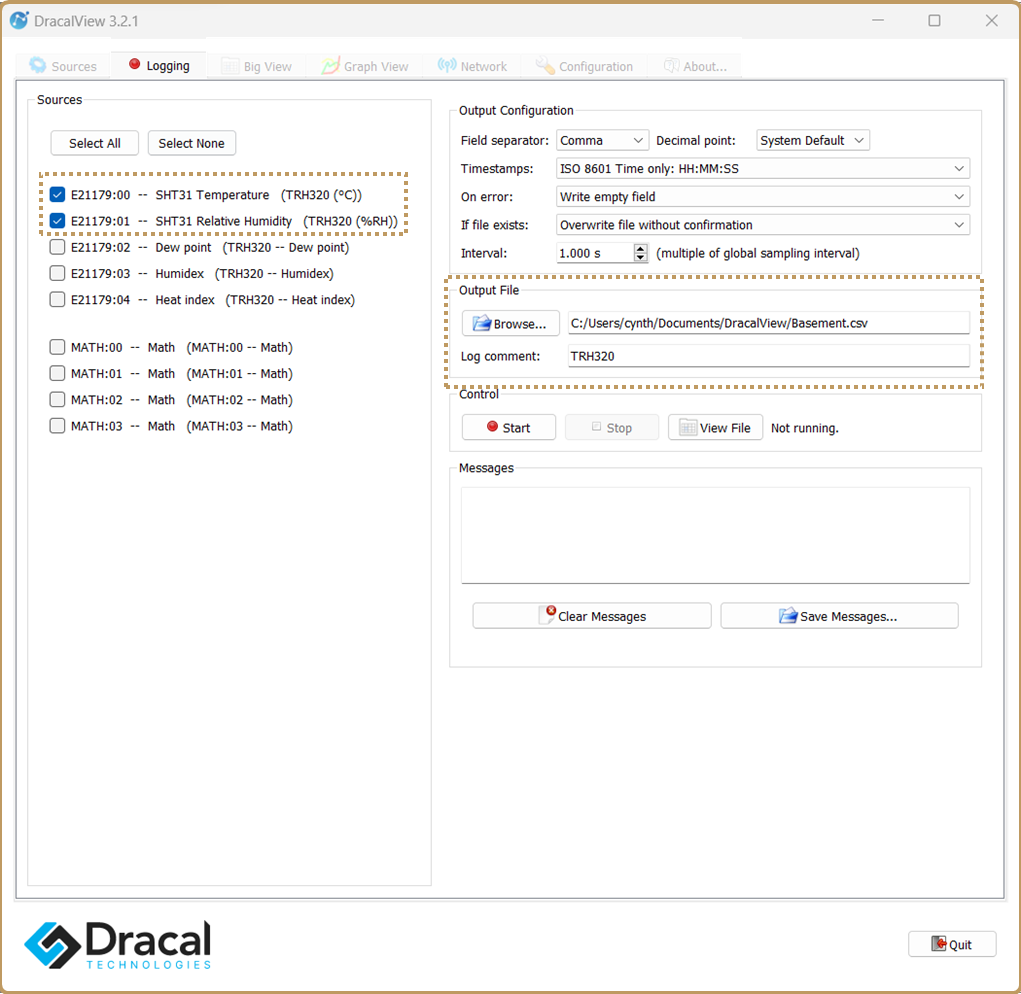This screenshot has height=994, width=1021.
Task: Click the Clear Messages button
Action: pyautogui.click(x=592, y=616)
